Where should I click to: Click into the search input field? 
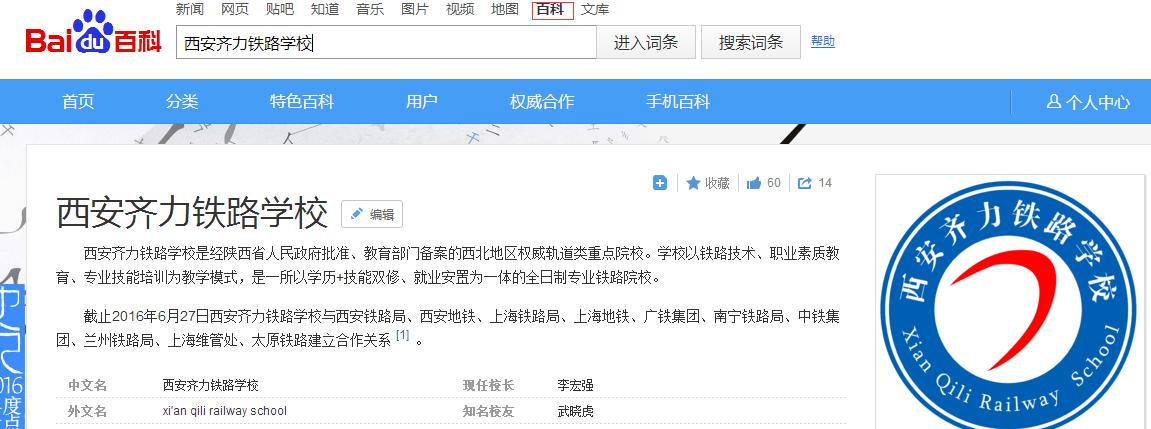(386, 43)
